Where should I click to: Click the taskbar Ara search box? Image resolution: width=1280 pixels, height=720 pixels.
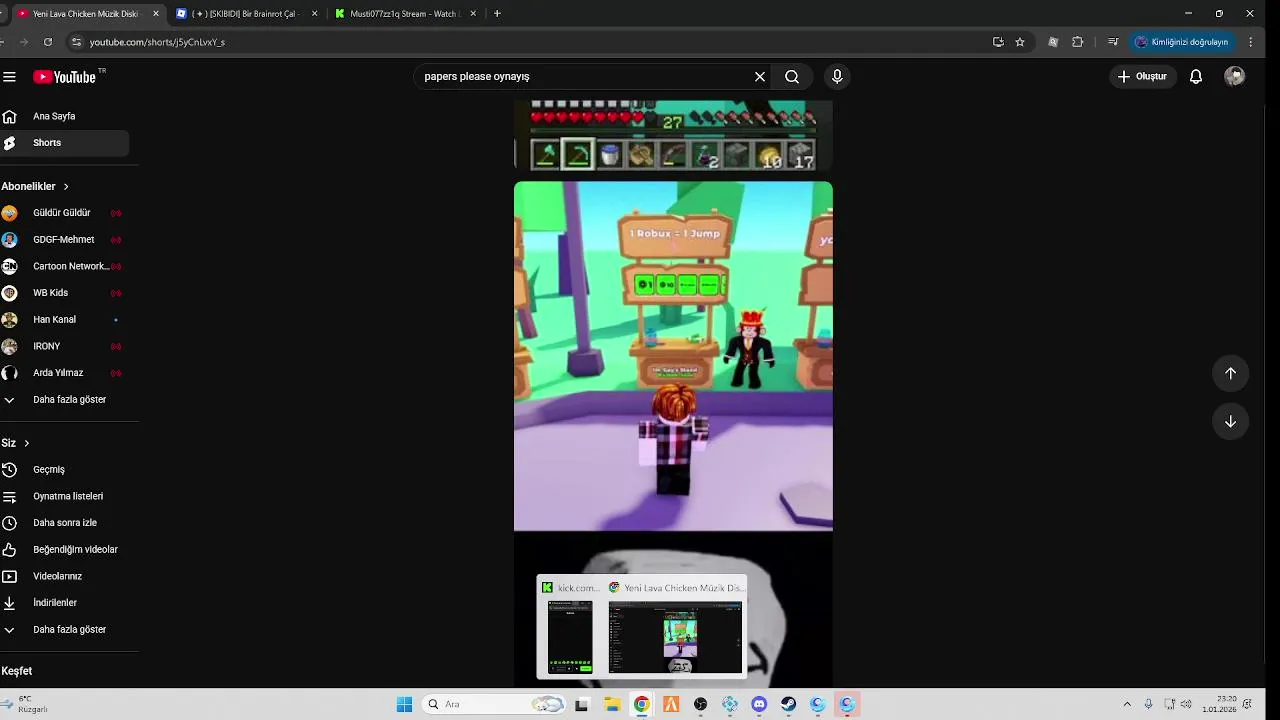[x=494, y=704]
